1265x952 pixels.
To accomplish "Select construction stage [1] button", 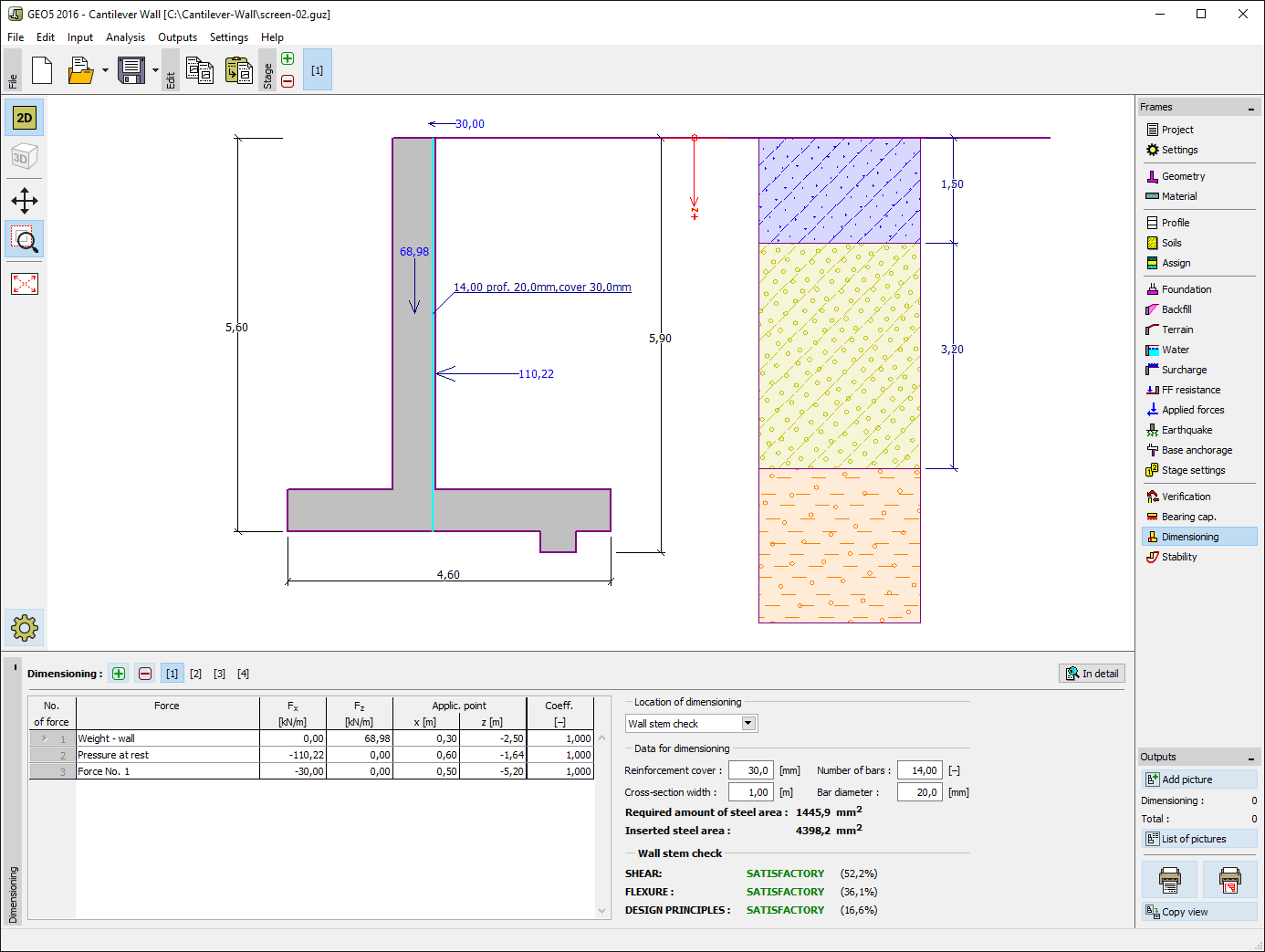I will click(317, 70).
